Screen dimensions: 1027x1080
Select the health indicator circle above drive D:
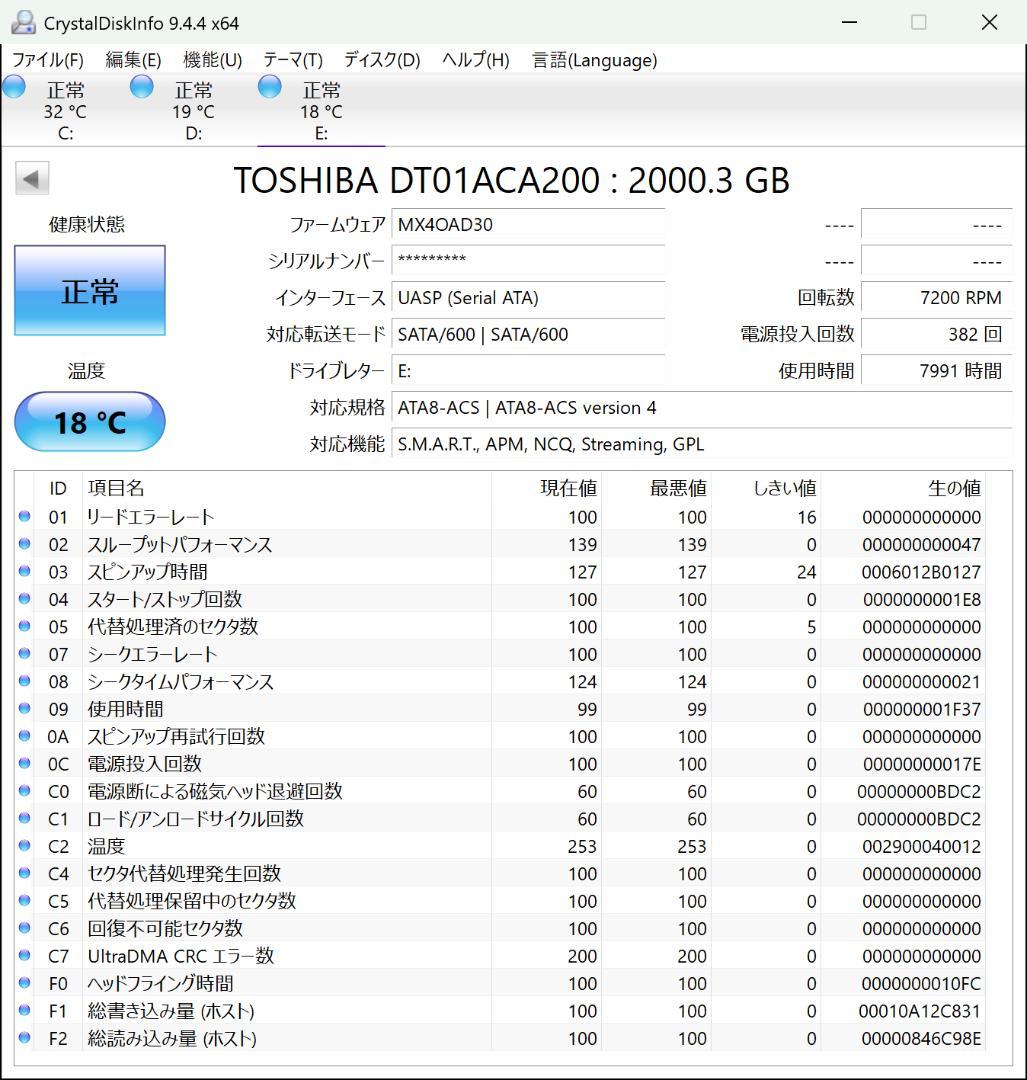coord(141,87)
